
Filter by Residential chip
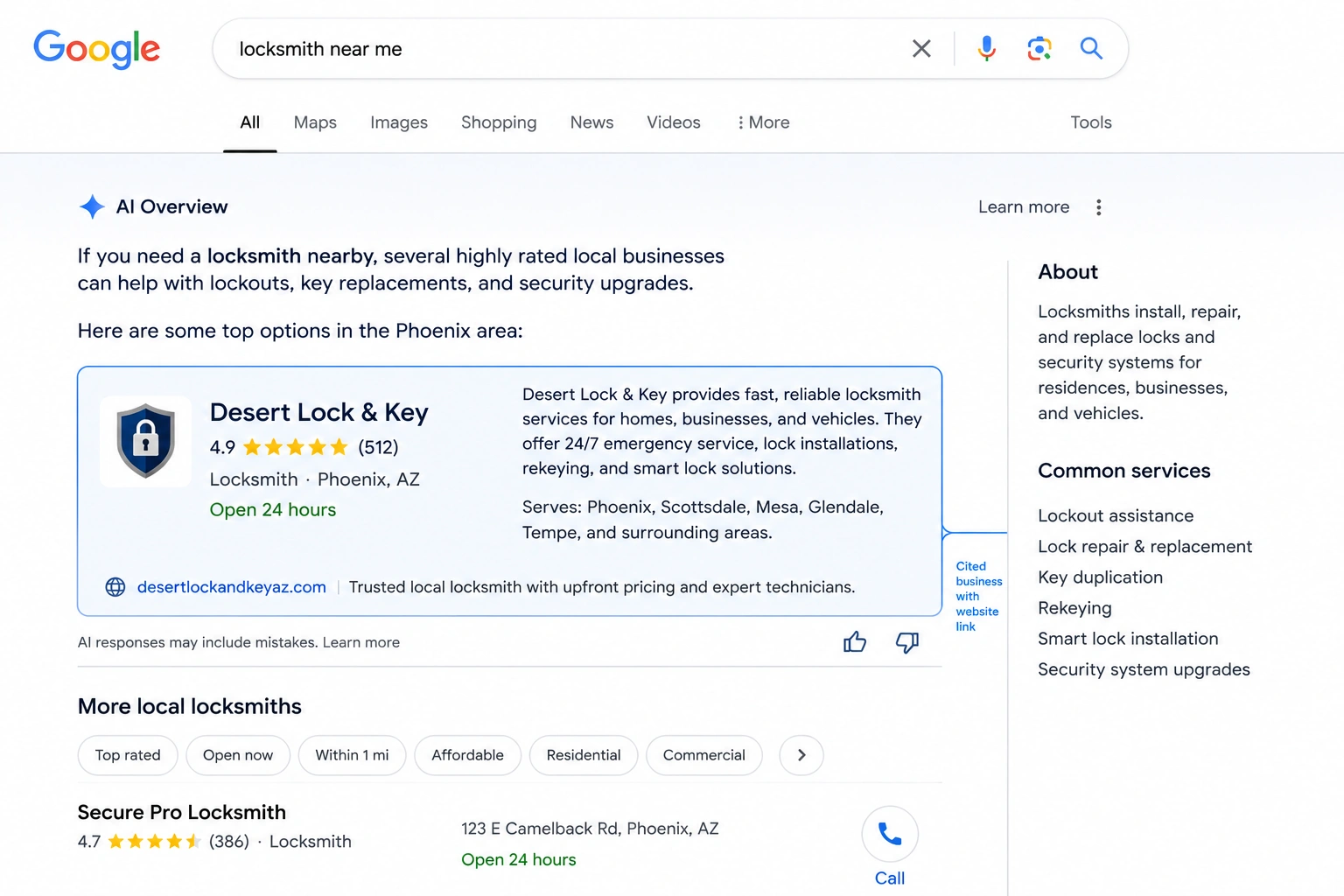(584, 755)
